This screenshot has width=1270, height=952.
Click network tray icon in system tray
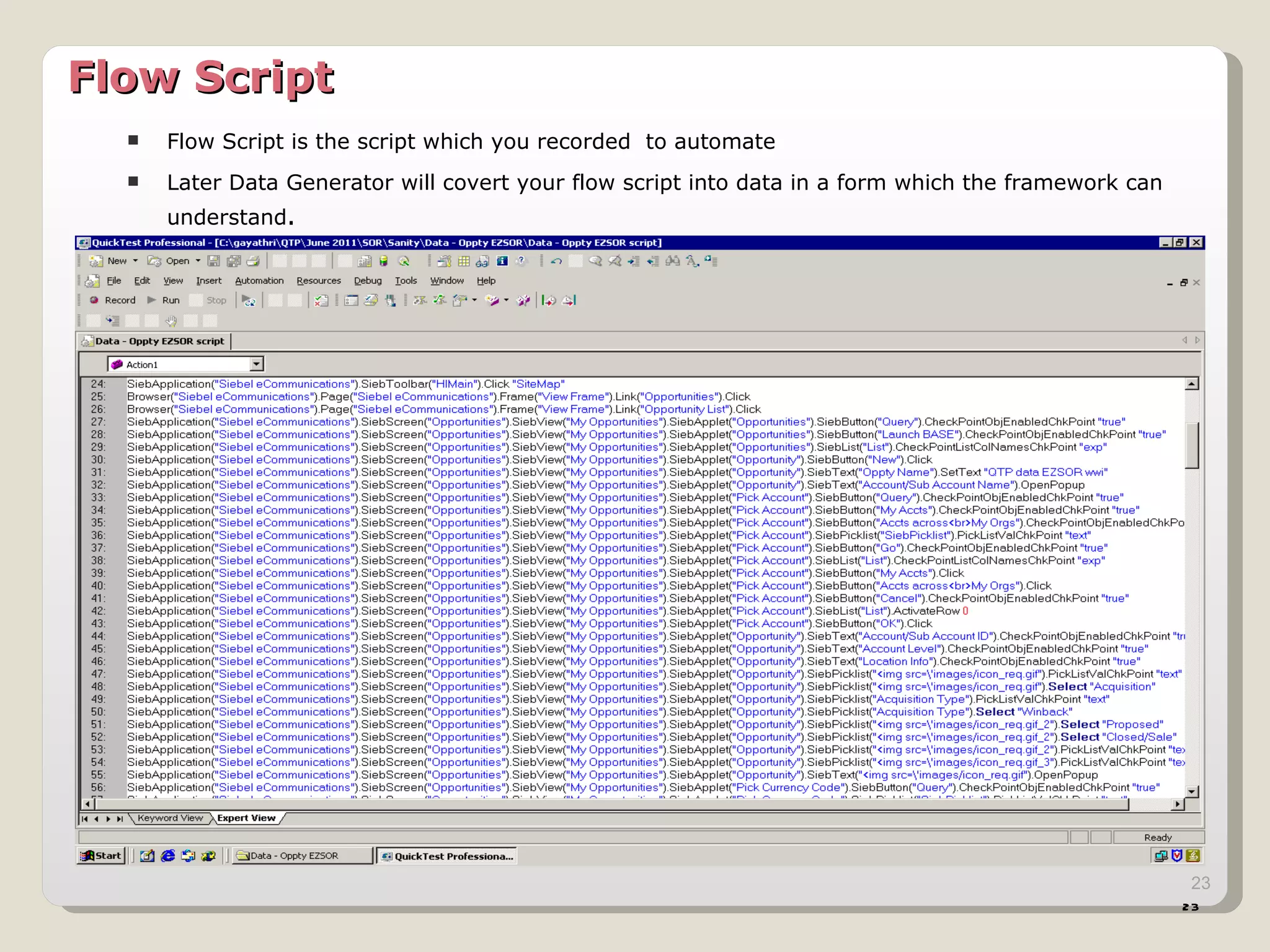[1161, 856]
